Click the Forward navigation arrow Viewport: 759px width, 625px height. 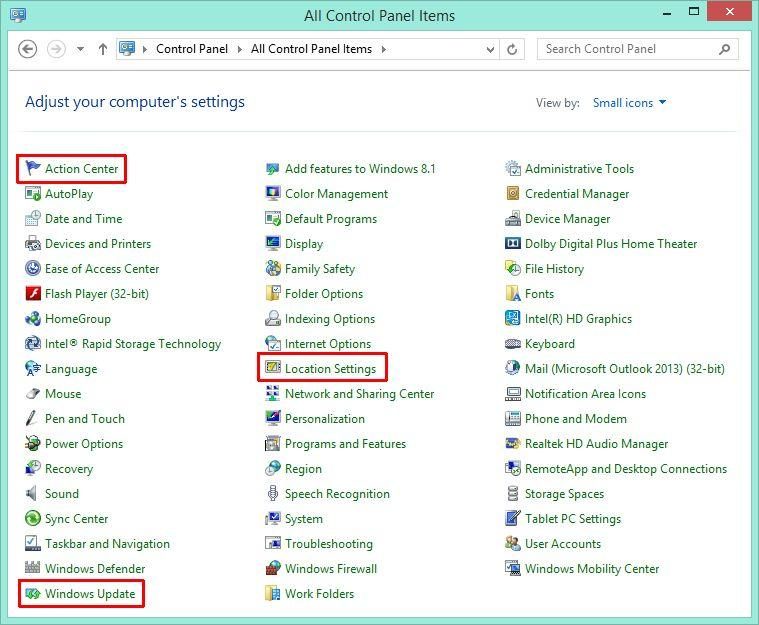(56, 49)
